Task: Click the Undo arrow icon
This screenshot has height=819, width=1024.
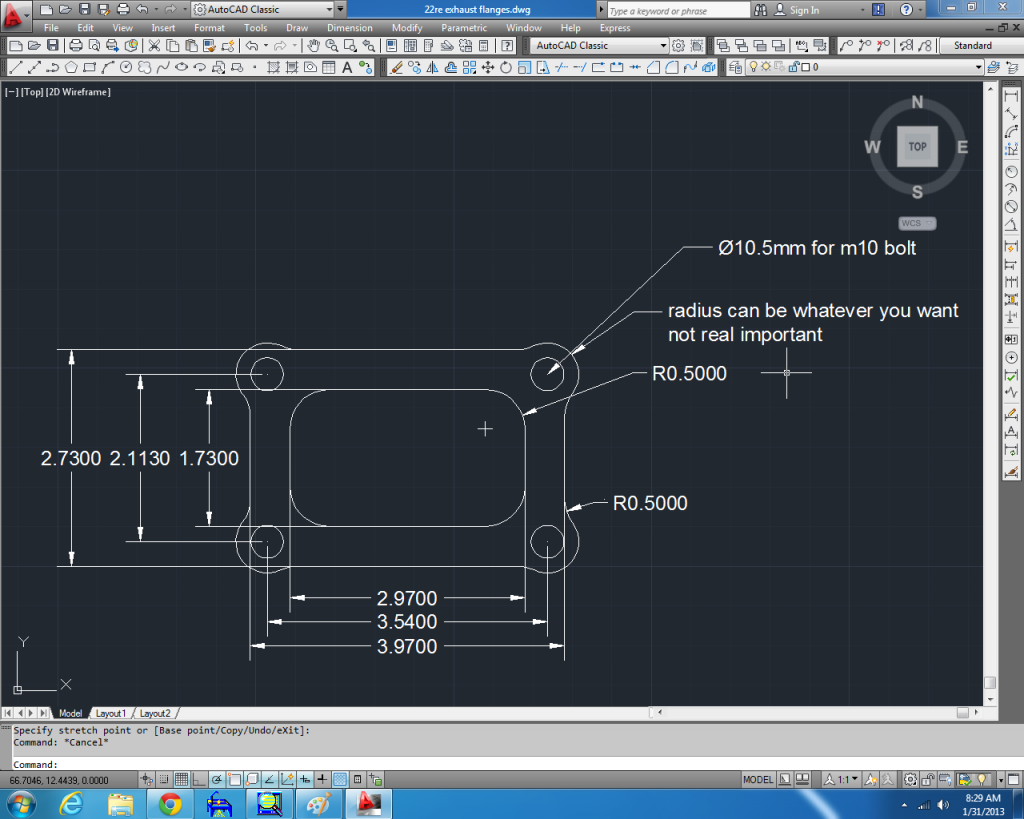Action: pyautogui.click(x=251, y=46)
